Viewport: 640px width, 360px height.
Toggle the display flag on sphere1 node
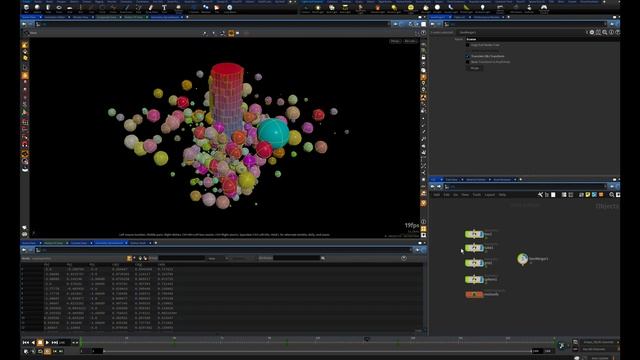point(481,280)
